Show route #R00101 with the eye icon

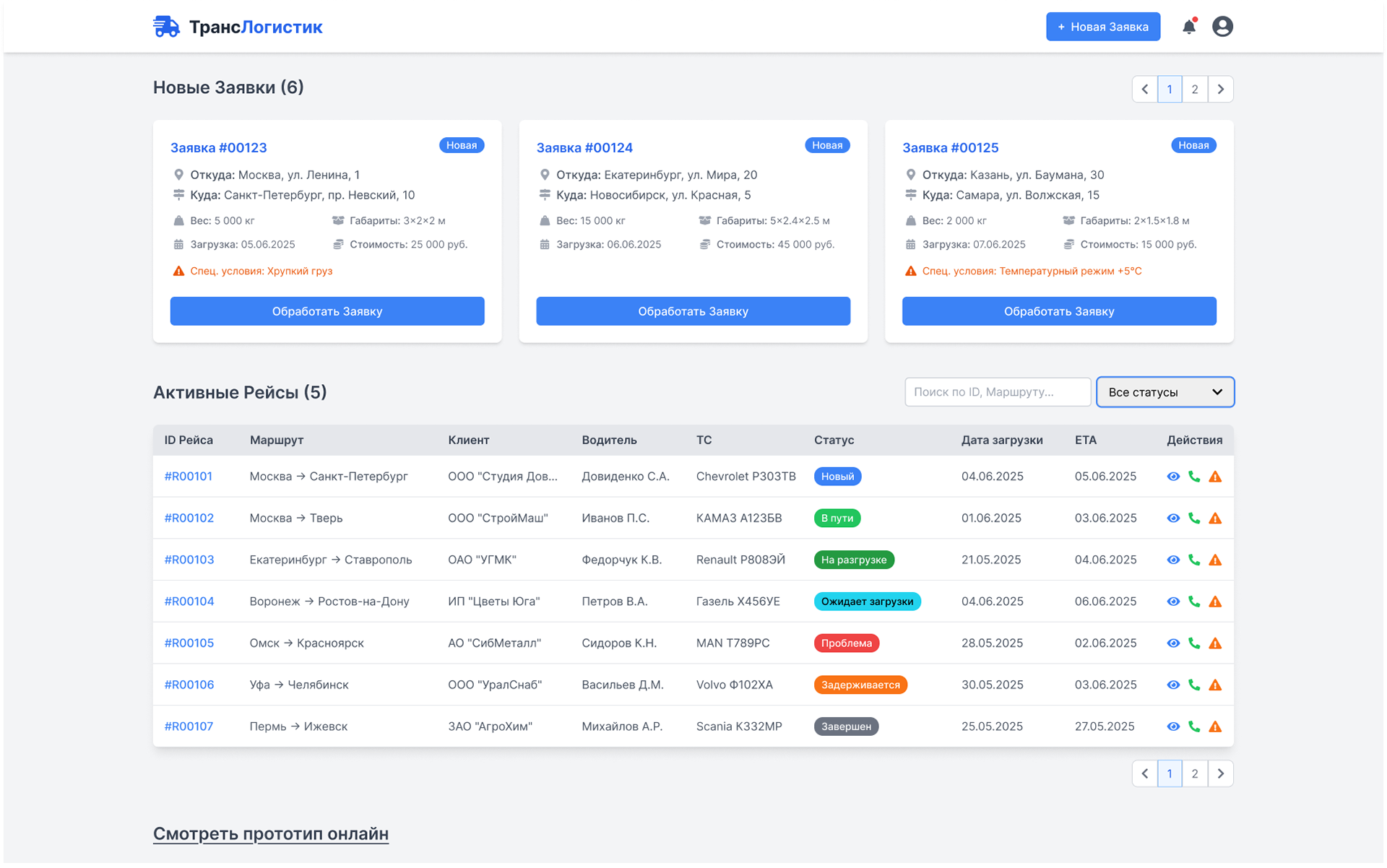tap(1173, 477)
